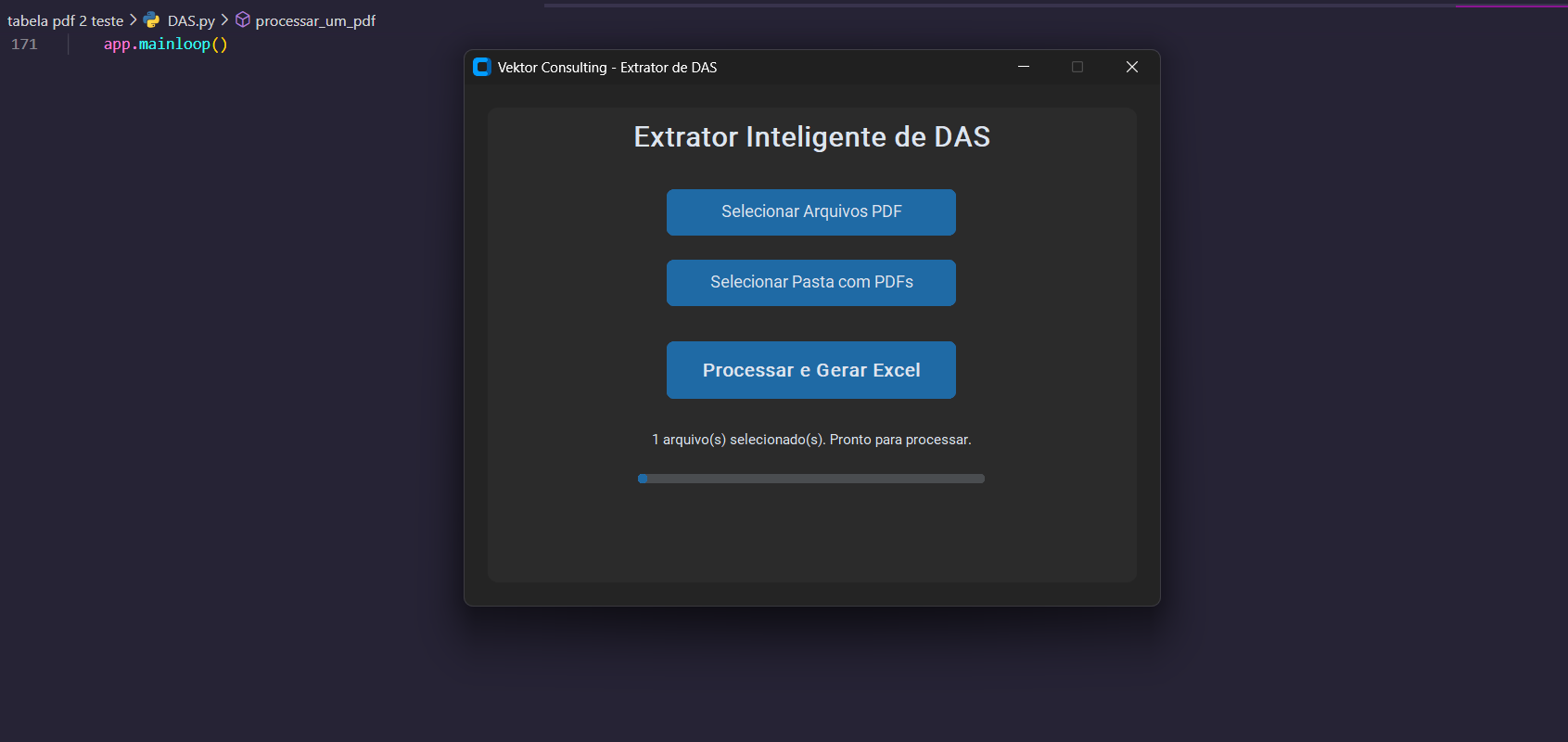Click the cube symbol icon before processar_um_pdf
This screenshot has height=742, width=1568.
tap(243, 20)
